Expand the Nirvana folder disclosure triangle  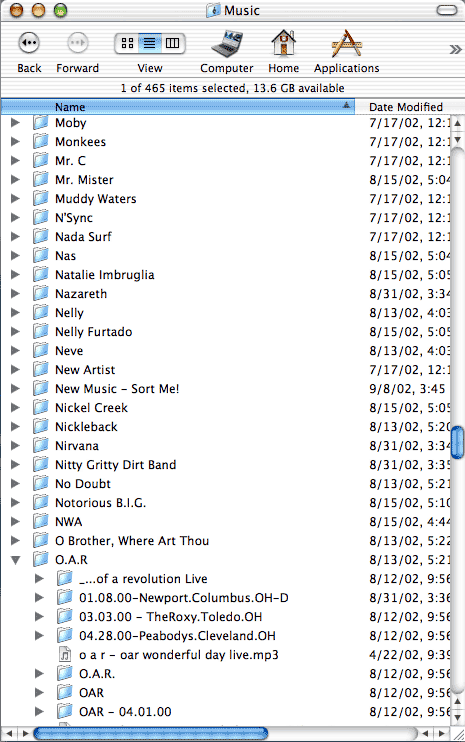15,445
